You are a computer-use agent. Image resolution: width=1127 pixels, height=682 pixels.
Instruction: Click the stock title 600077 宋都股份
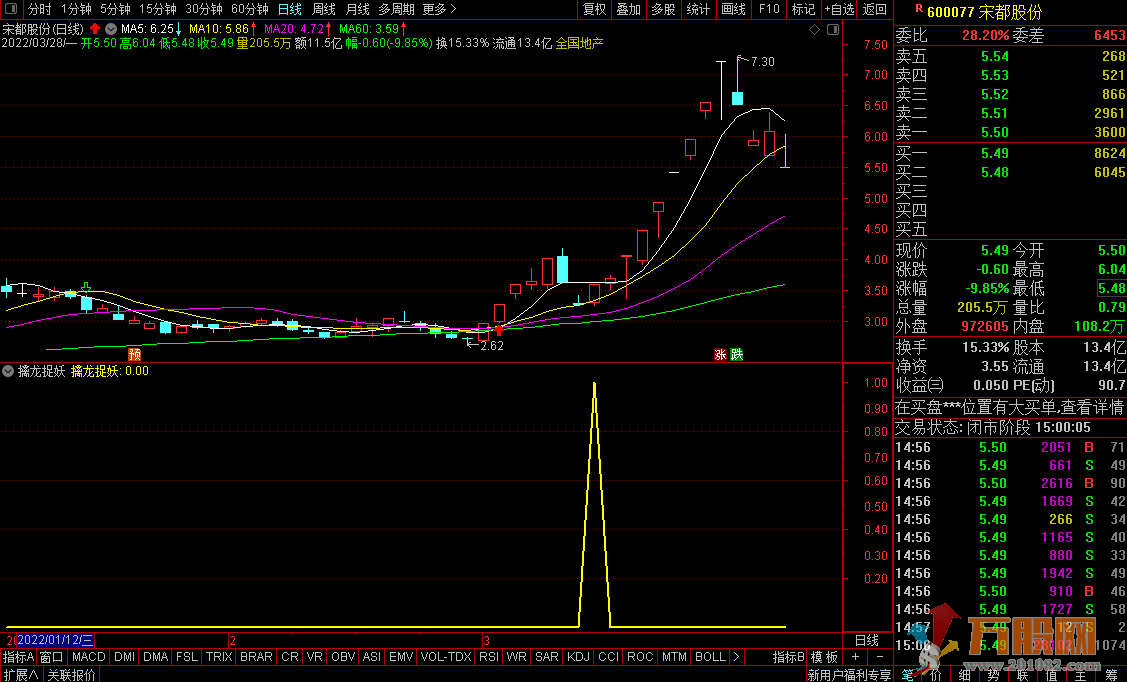coord(984,12)
